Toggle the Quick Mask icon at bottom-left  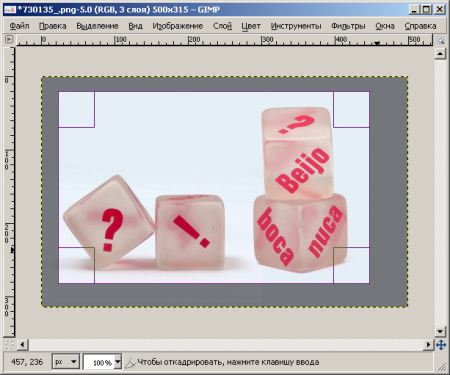pyautogui.click(x=9, y=345)
